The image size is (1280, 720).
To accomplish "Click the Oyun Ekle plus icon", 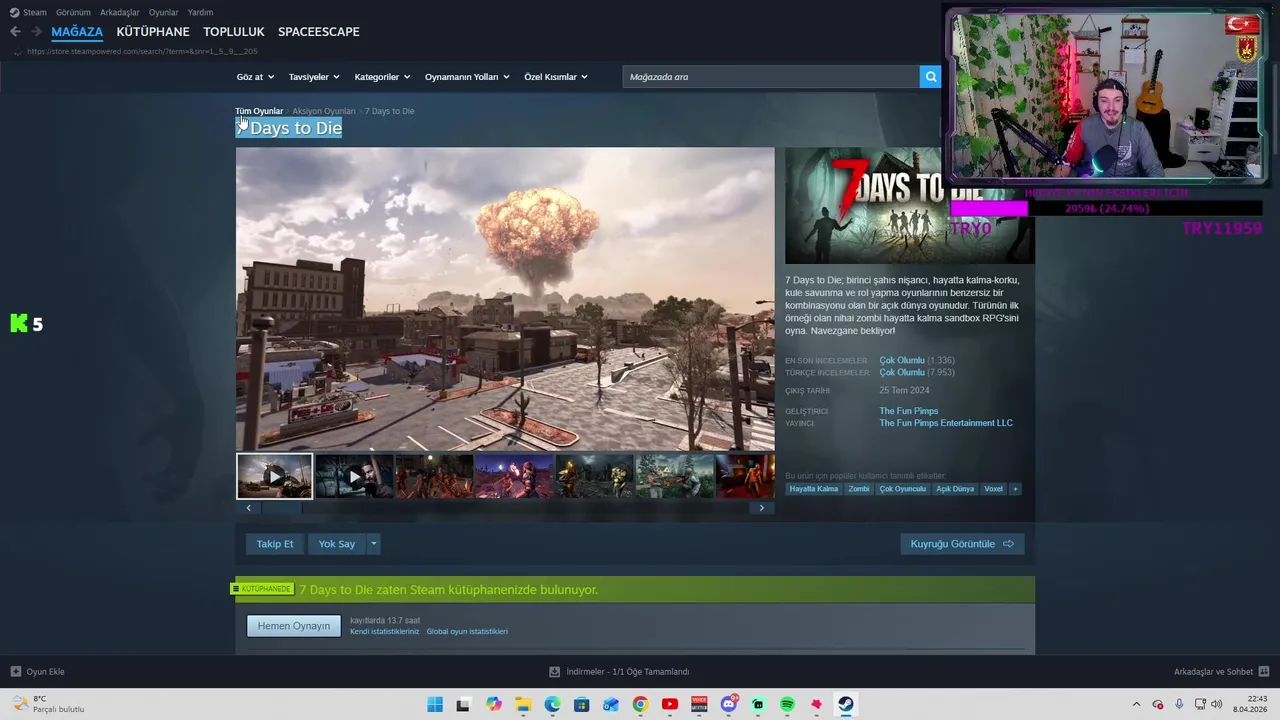I will (15, 672).
